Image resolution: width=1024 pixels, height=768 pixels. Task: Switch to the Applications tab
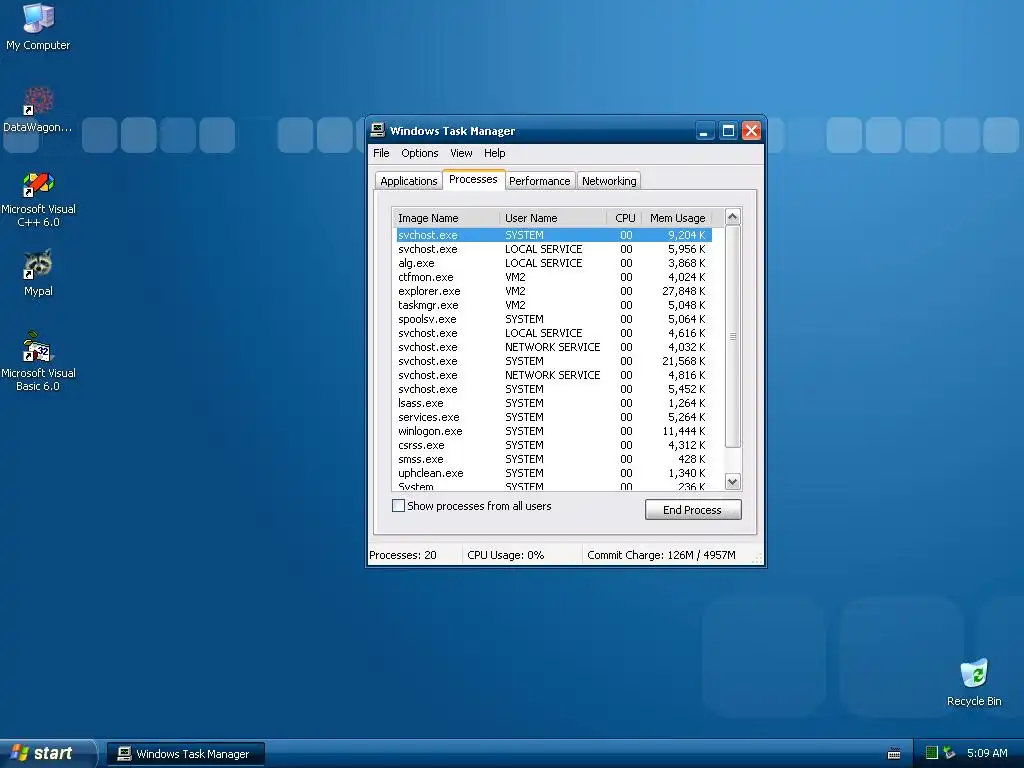coord(409,181)
